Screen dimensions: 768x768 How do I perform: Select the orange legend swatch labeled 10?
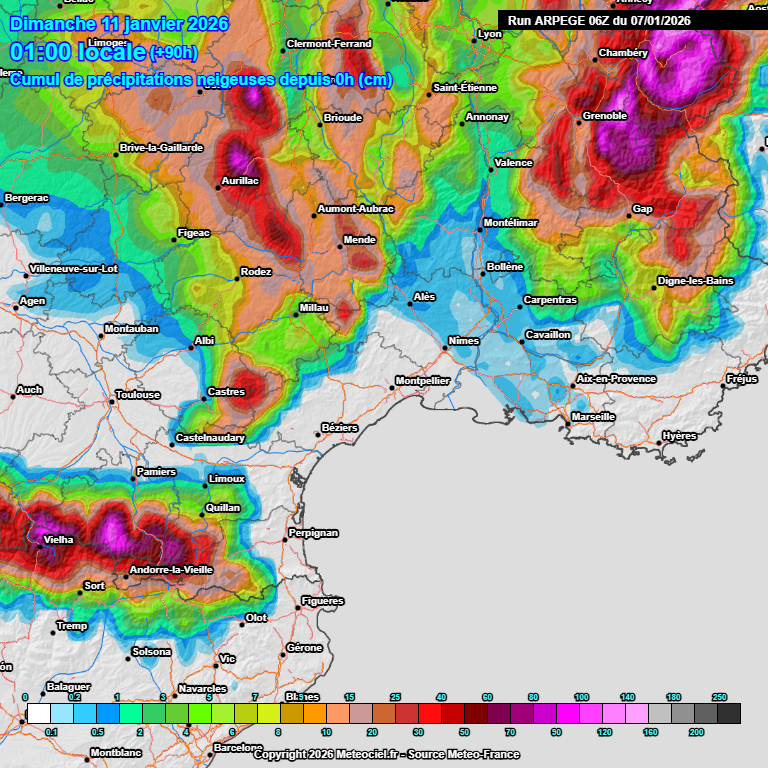point(314,714)
